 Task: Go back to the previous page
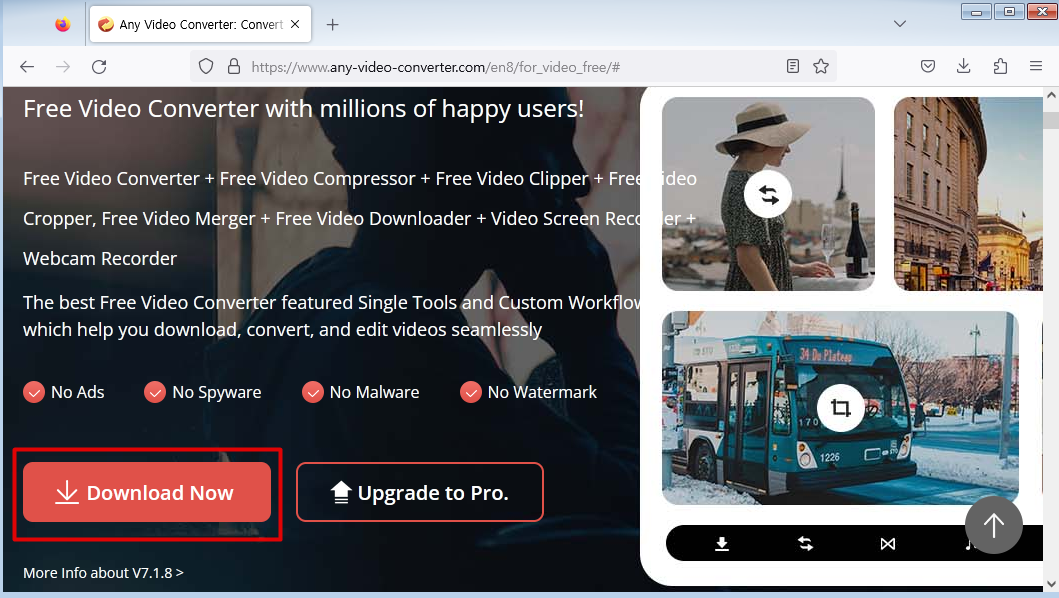[27, 66]
